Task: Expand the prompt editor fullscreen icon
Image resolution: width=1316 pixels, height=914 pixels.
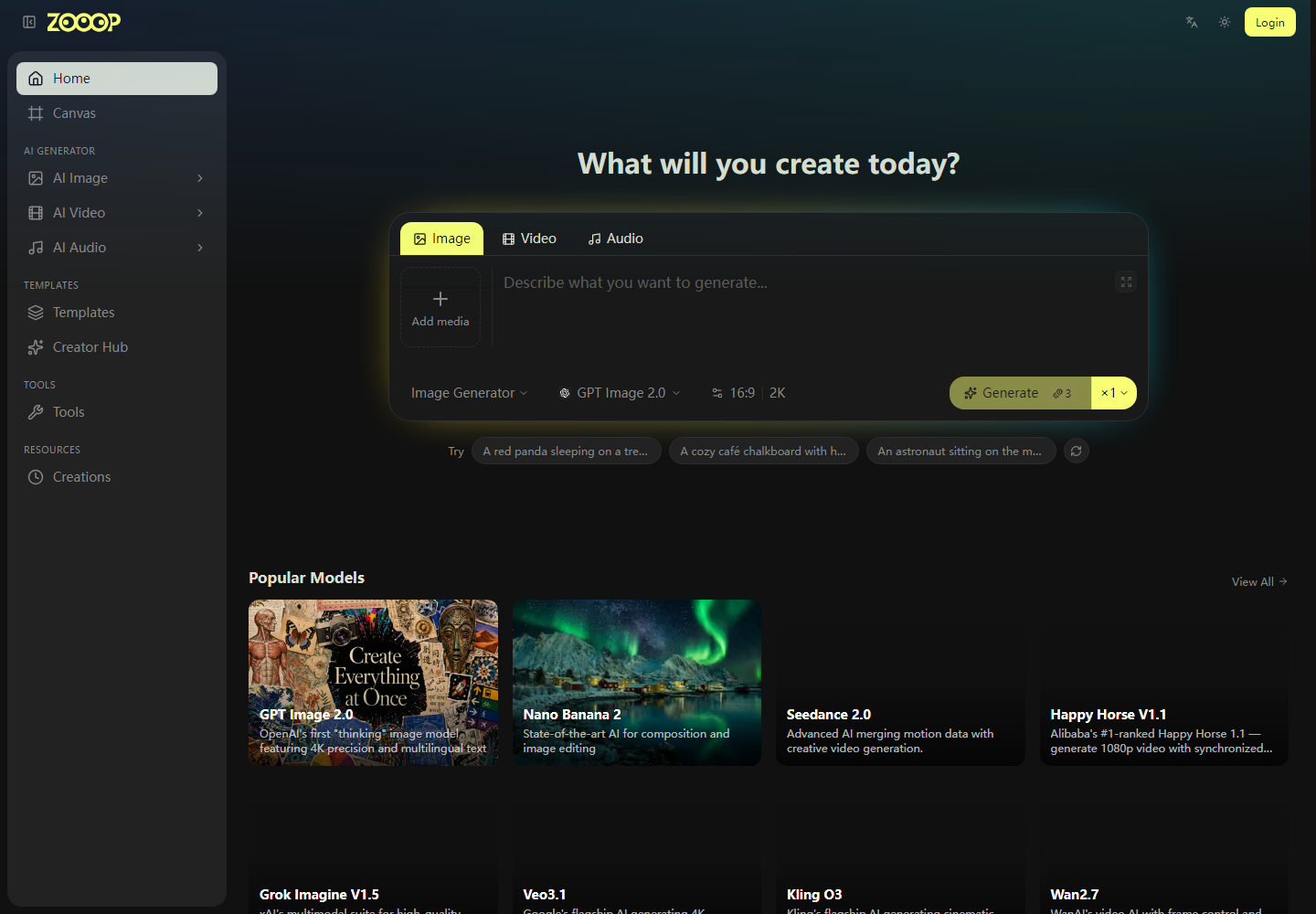Action: (1126, 282)
